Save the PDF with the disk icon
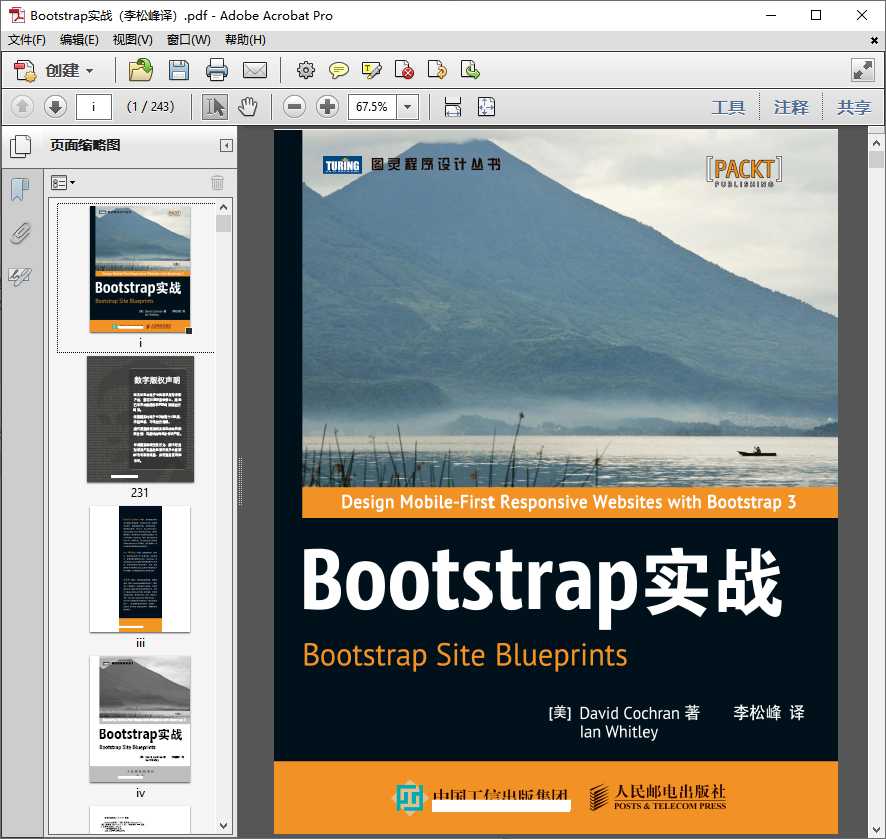 tap(179, 70)
